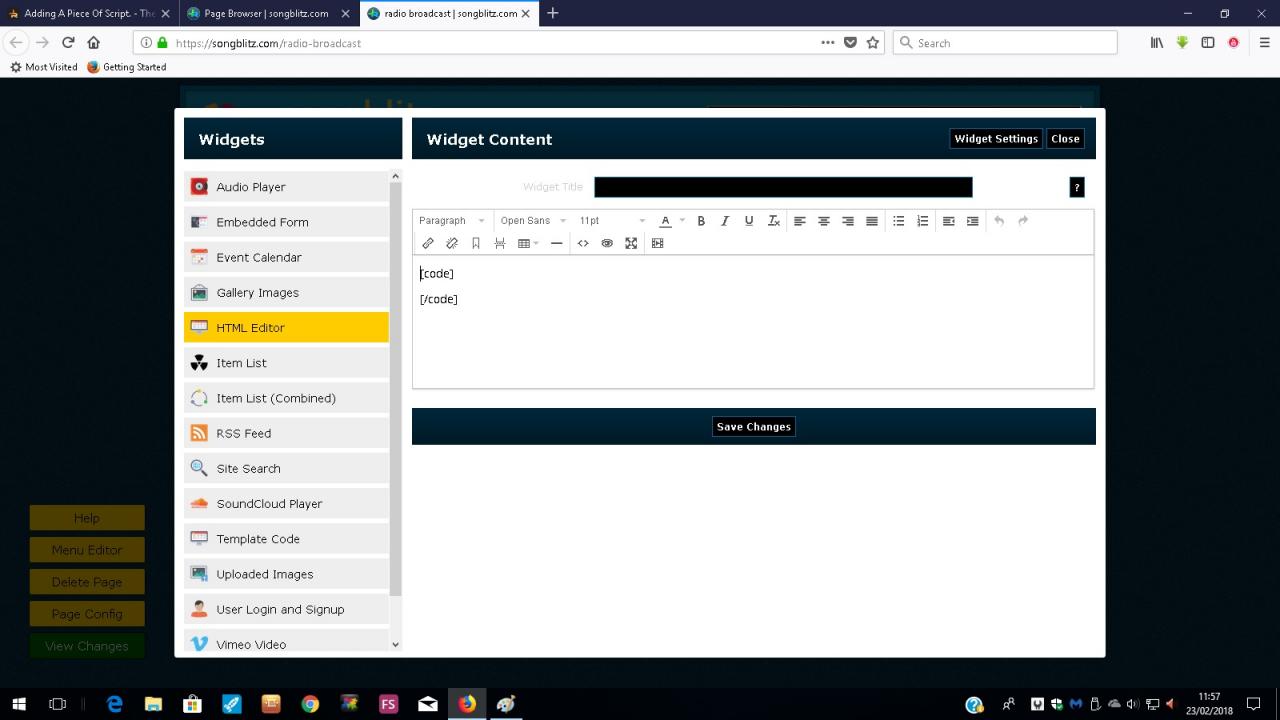
Task: Click the bullet list icon
Action: click(899, 221)
